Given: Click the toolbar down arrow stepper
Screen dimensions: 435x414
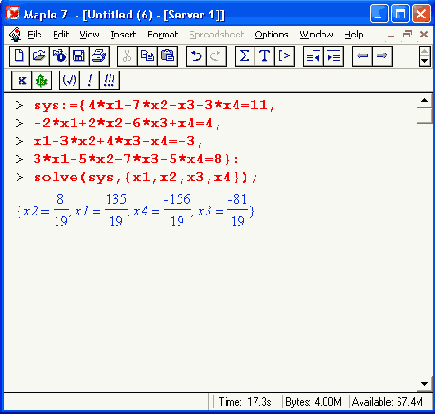Looking at the screenshot, I should pos(424,61).
